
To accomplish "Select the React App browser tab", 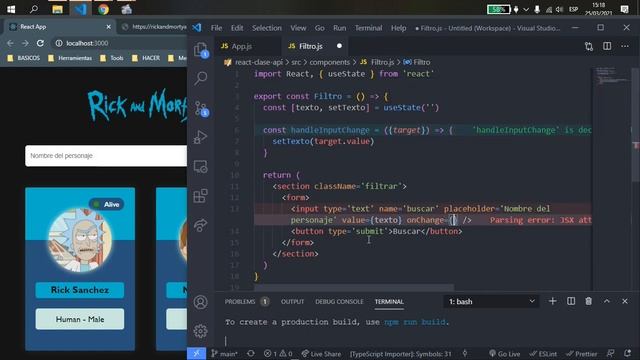I will click(59, 27).
